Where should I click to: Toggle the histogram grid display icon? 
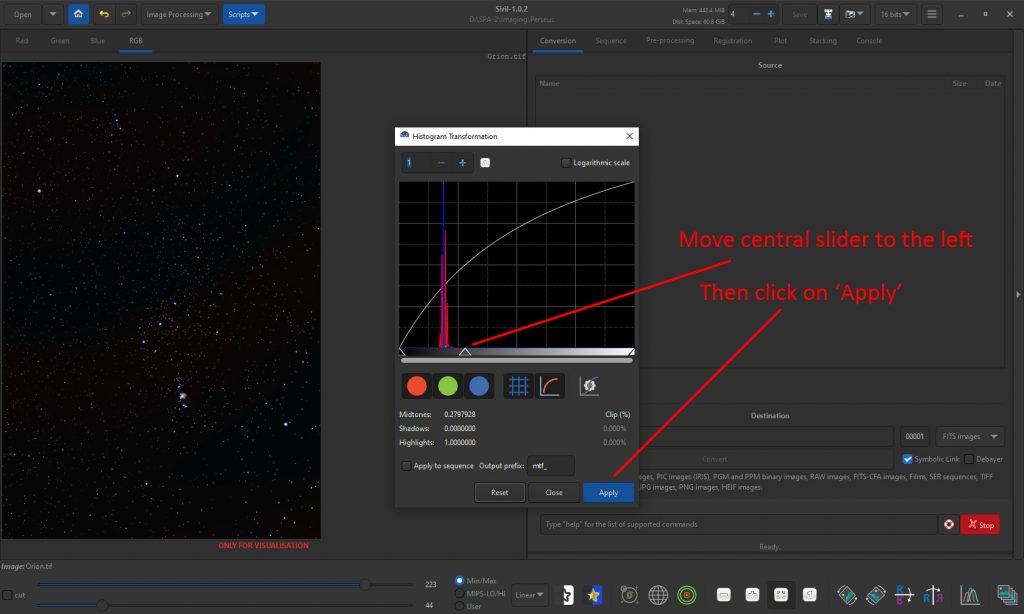519,386
